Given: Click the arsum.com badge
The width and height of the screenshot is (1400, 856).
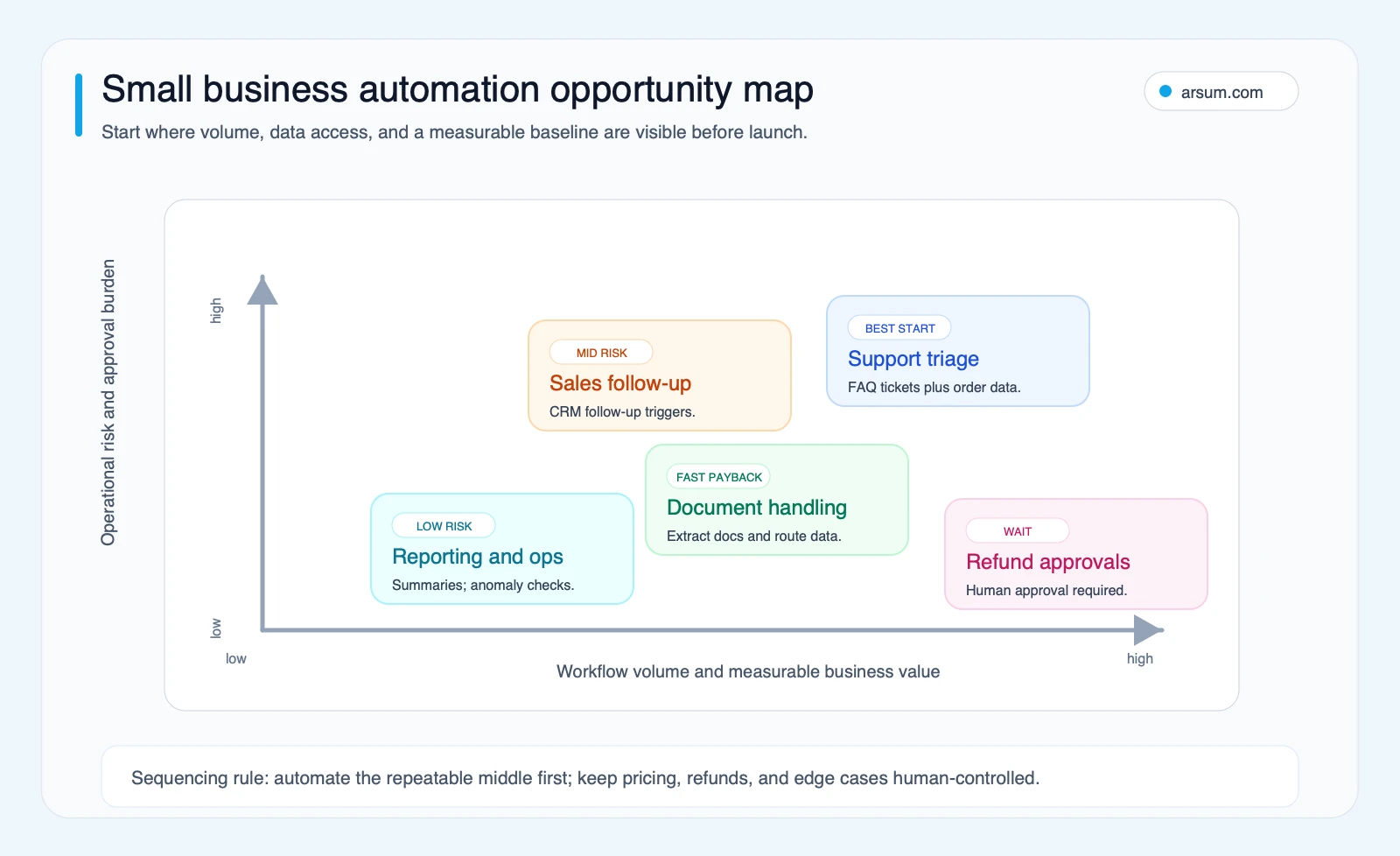Looking at the screenshot, I should point(1221,91).
